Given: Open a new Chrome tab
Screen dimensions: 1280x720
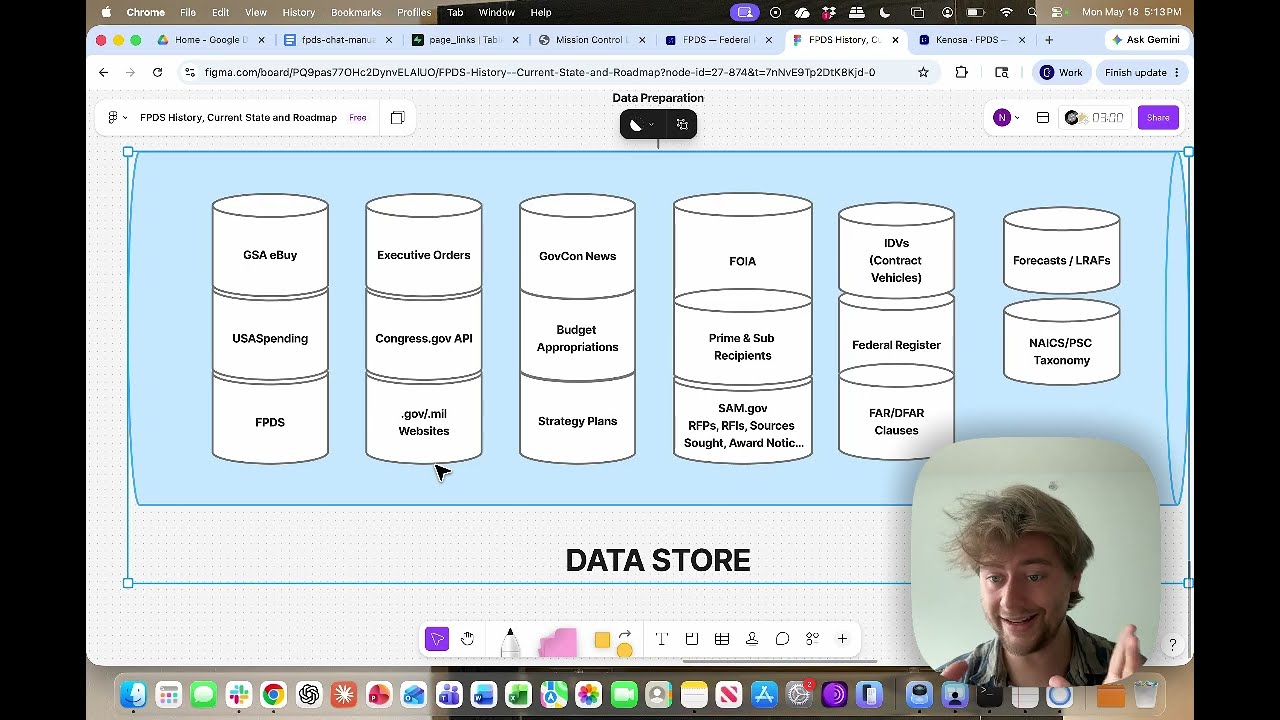Looking at the screenshot, I should (1048, 40).
